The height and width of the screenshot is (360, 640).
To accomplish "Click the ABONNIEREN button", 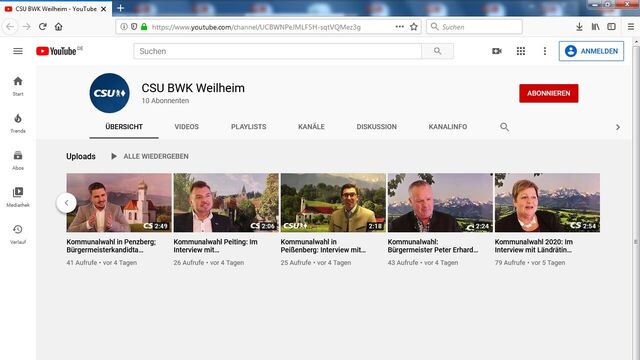I will point(549,93).
